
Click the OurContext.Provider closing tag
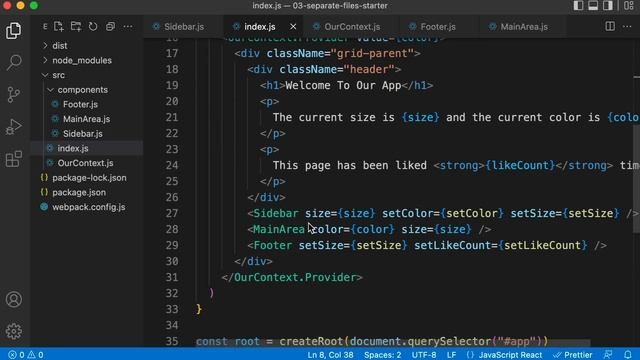coord(292,278)
